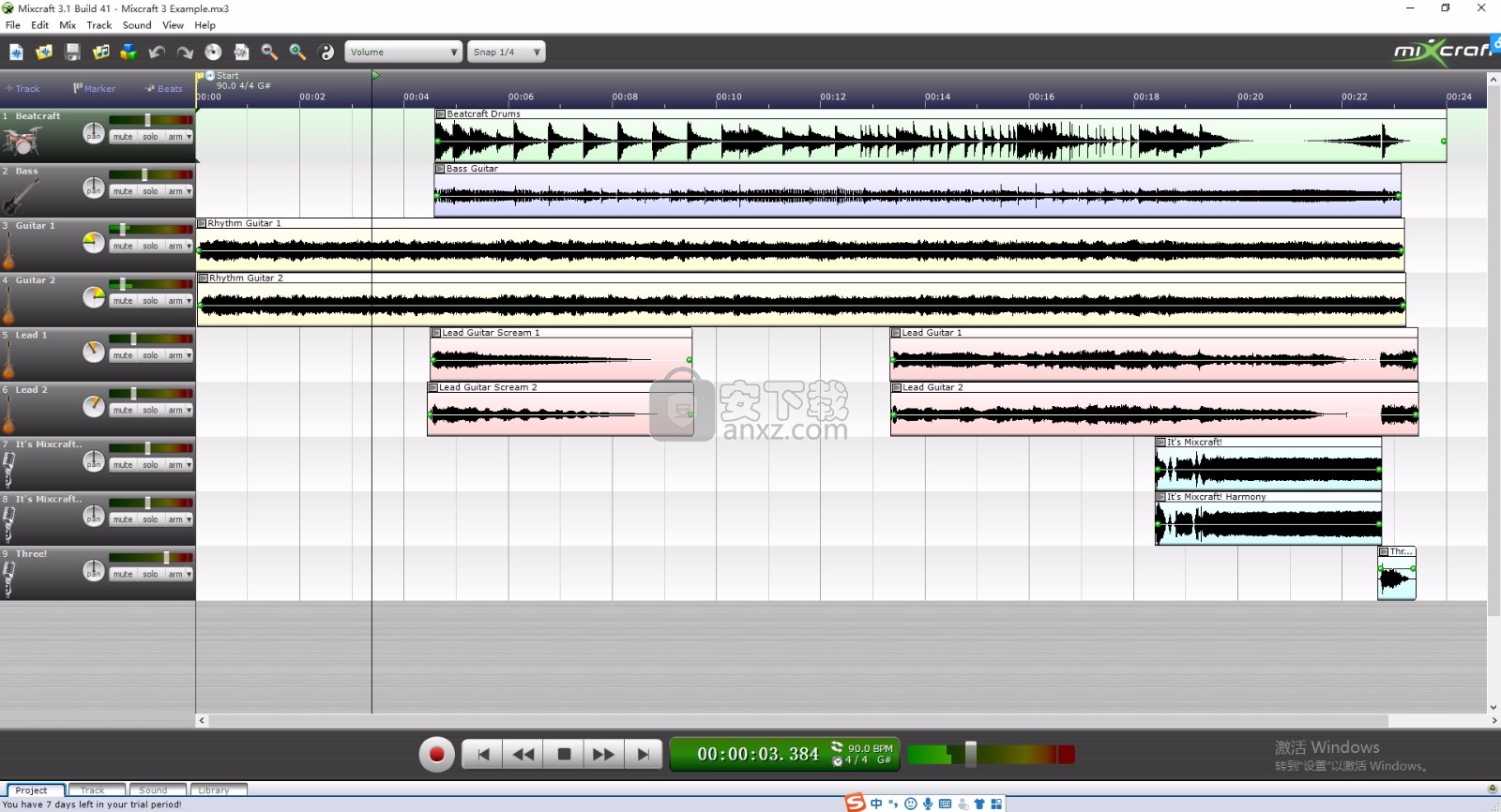Click the Lead 1 track guitar icon
The height and width of the screenshot is (812, 1501).
pos(8,360)
